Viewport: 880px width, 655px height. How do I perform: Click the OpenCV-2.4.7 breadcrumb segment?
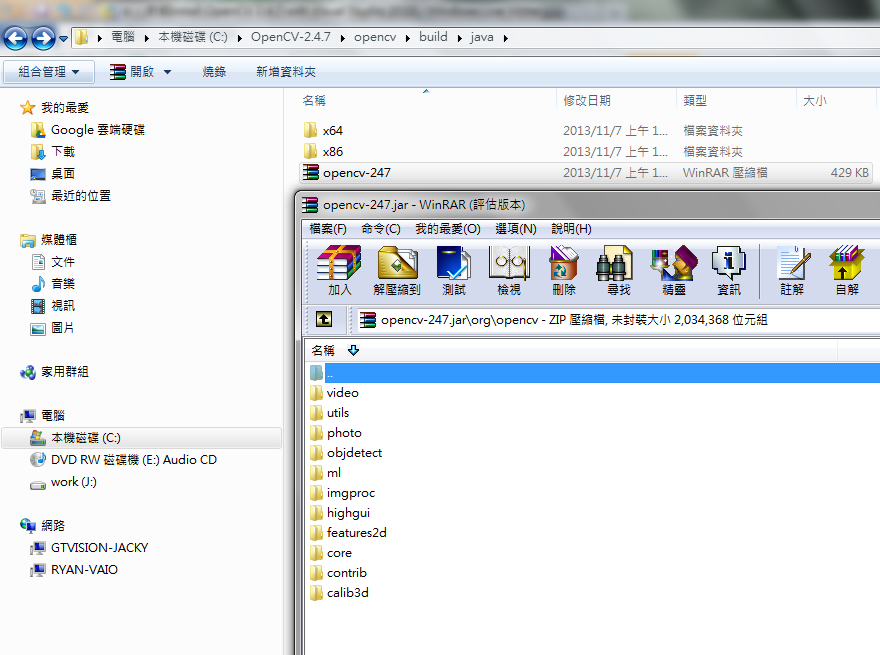click(291, 37)
